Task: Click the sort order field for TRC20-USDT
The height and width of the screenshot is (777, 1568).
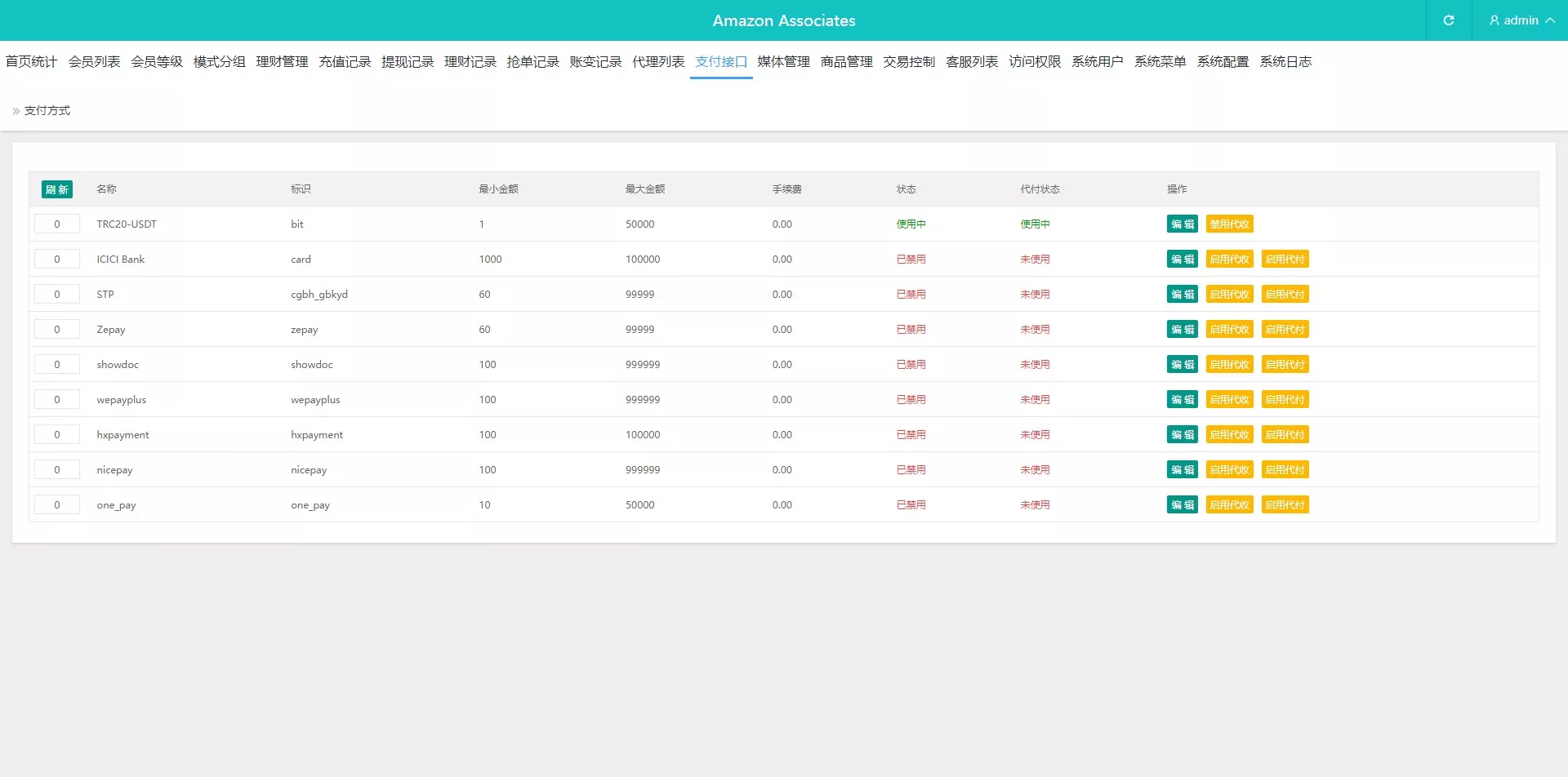Action: pyautogui.click(x=57, y=224)
